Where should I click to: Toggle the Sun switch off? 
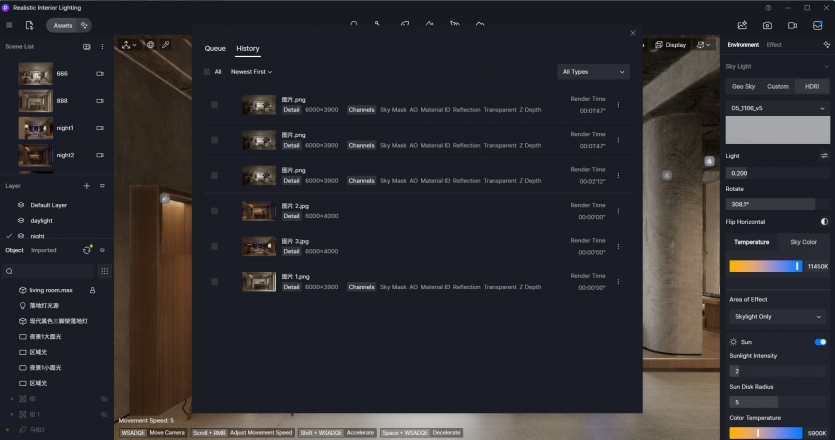(x=820, y=342)
